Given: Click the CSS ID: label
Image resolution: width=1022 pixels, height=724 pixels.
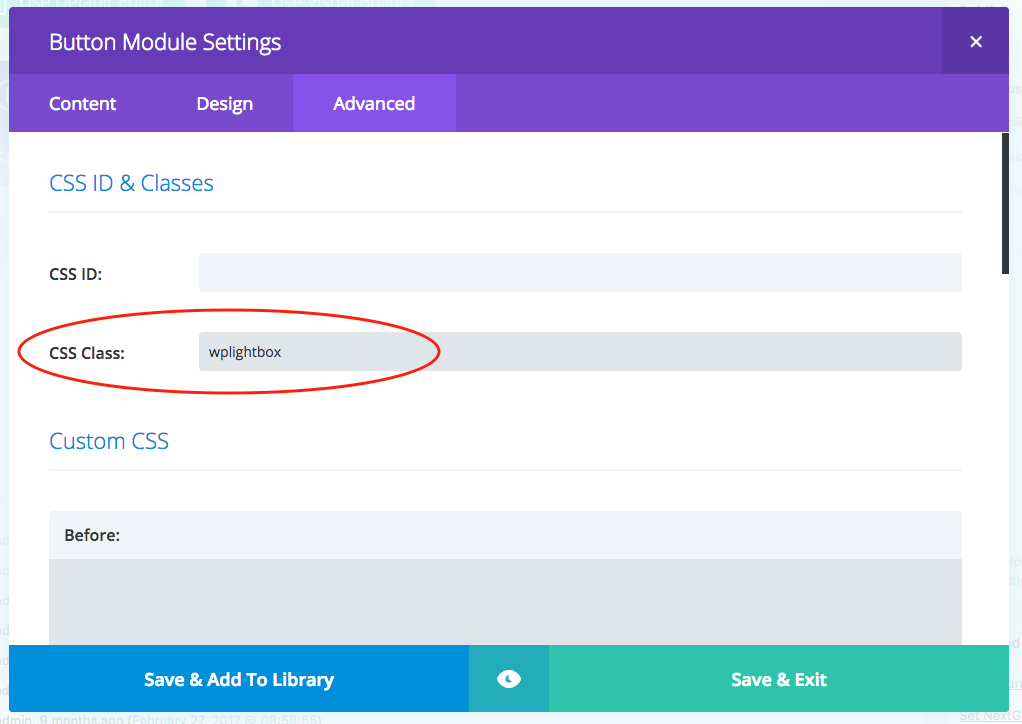Looking at the screenshot, I should click(x=76, y=274).
